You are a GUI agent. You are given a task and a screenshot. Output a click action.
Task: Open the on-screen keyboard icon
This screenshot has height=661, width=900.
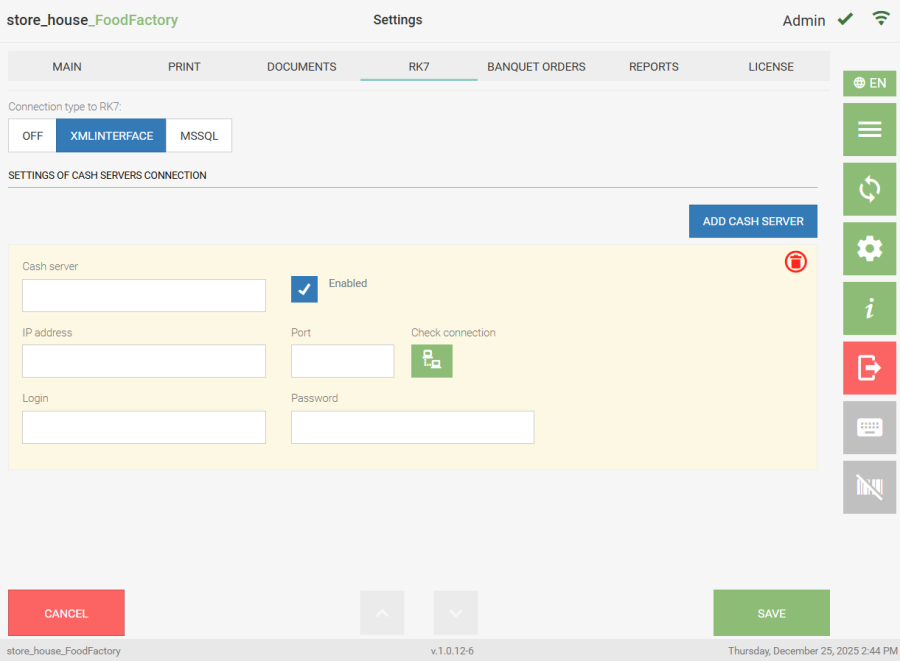(869, 428)
